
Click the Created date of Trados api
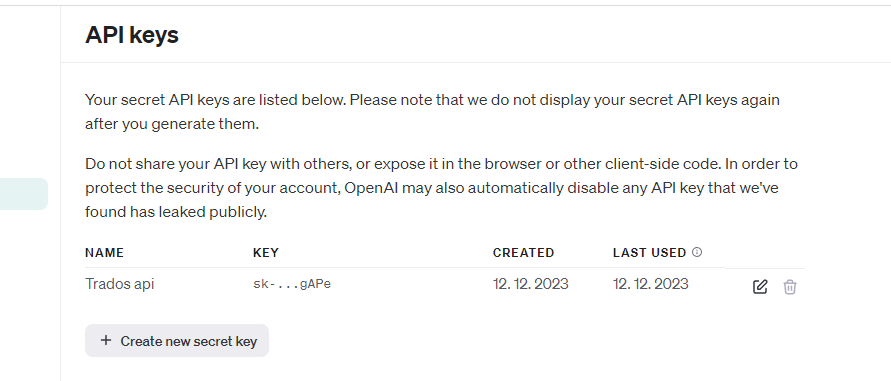(x=531, y=284)
